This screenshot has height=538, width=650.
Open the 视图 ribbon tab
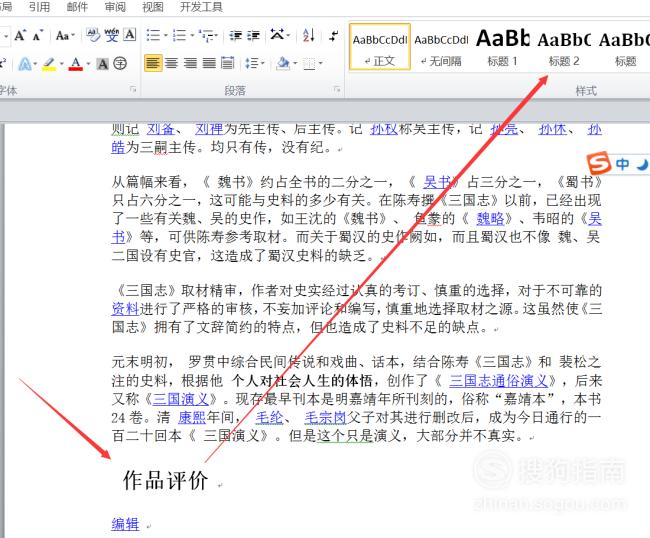point(153,7)
